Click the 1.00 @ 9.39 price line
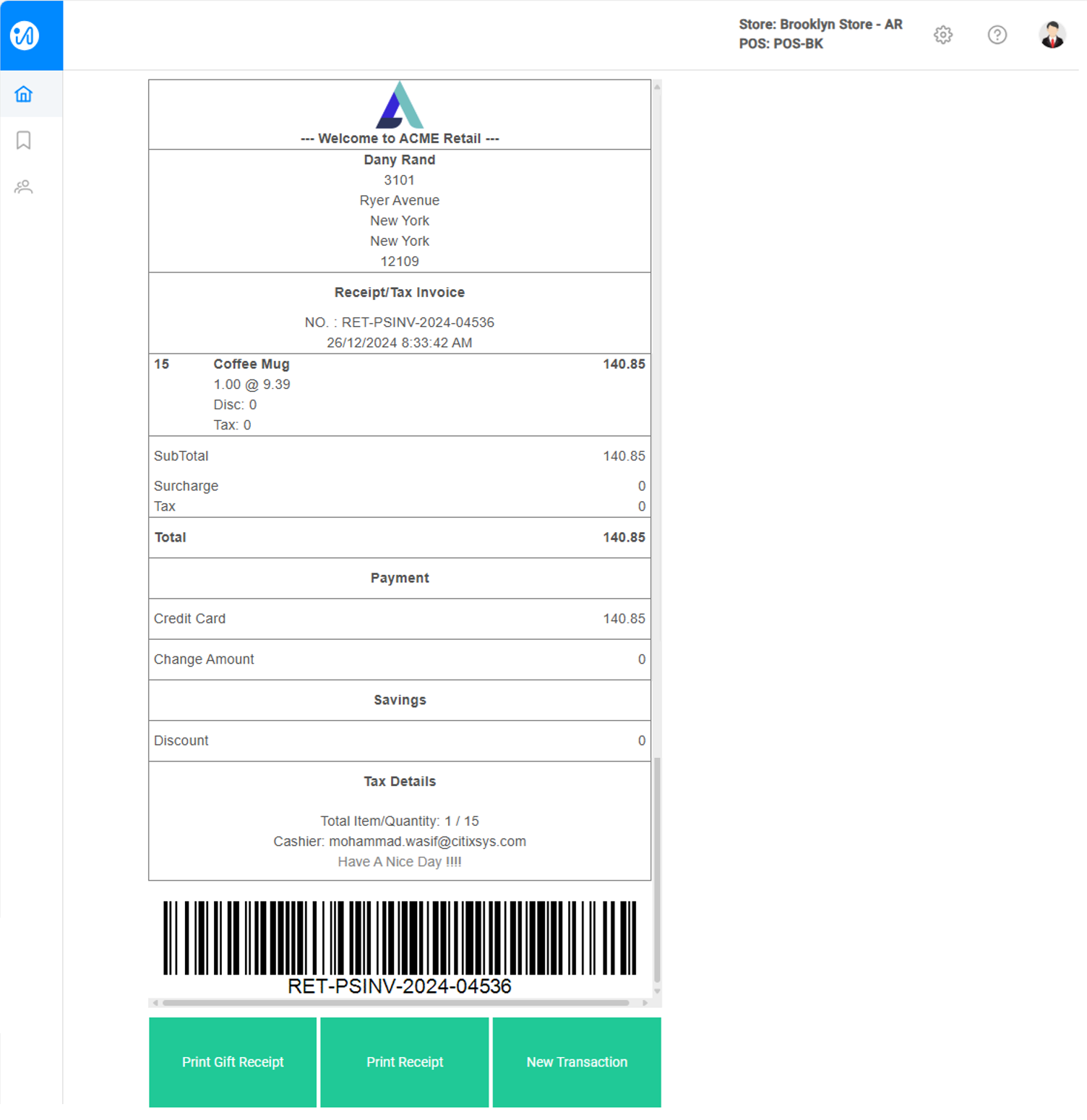 click(252, 385)
